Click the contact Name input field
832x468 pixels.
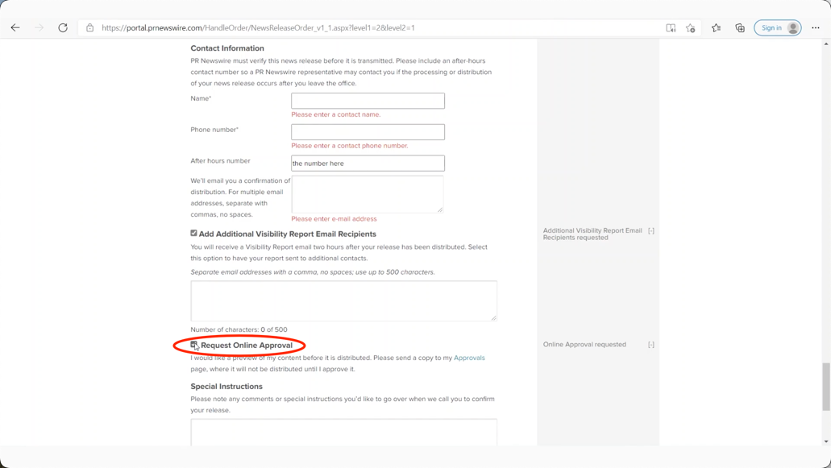[367, 101]
